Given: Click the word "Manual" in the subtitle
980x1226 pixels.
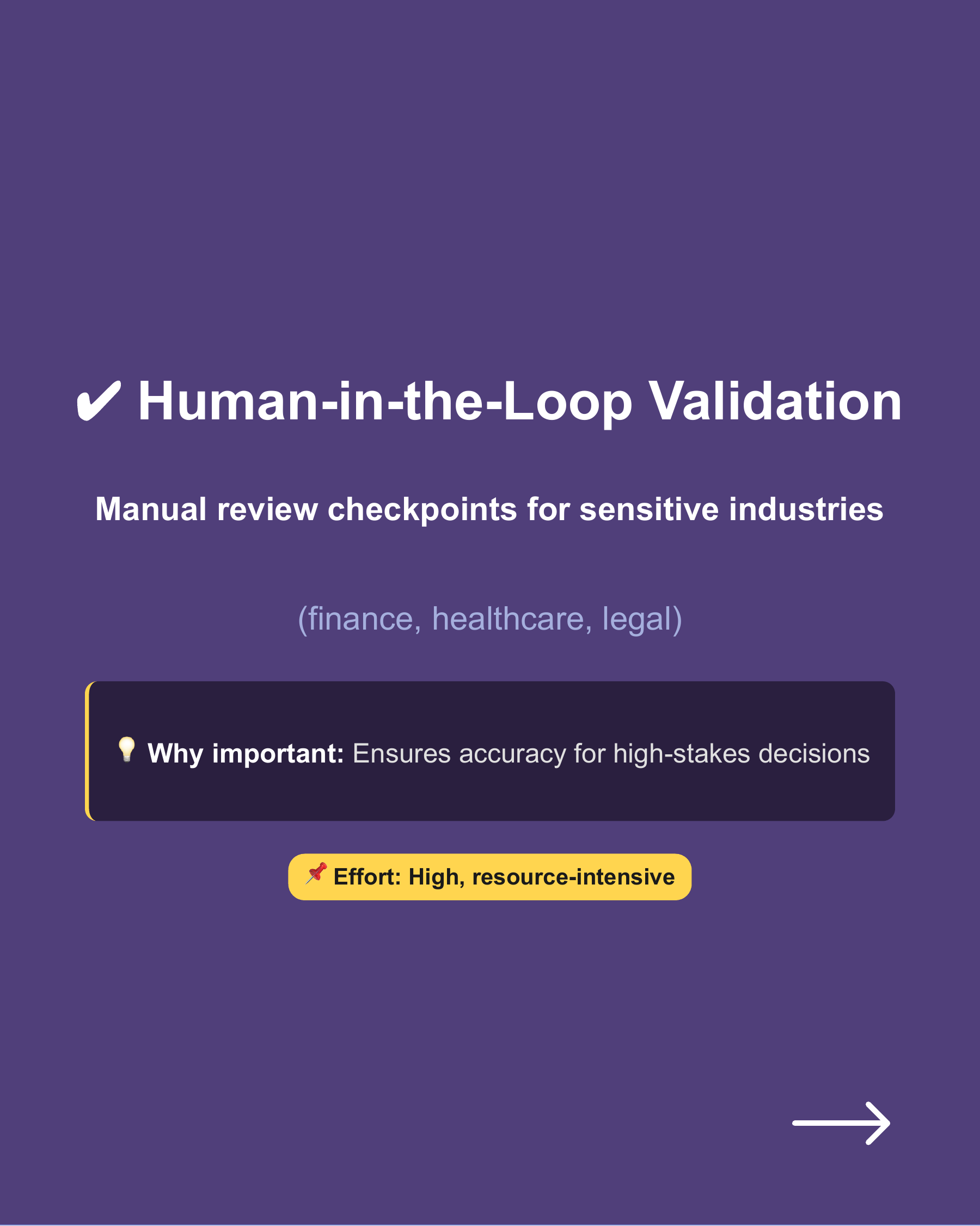Looking at the screenshot, I should [151, 509].
